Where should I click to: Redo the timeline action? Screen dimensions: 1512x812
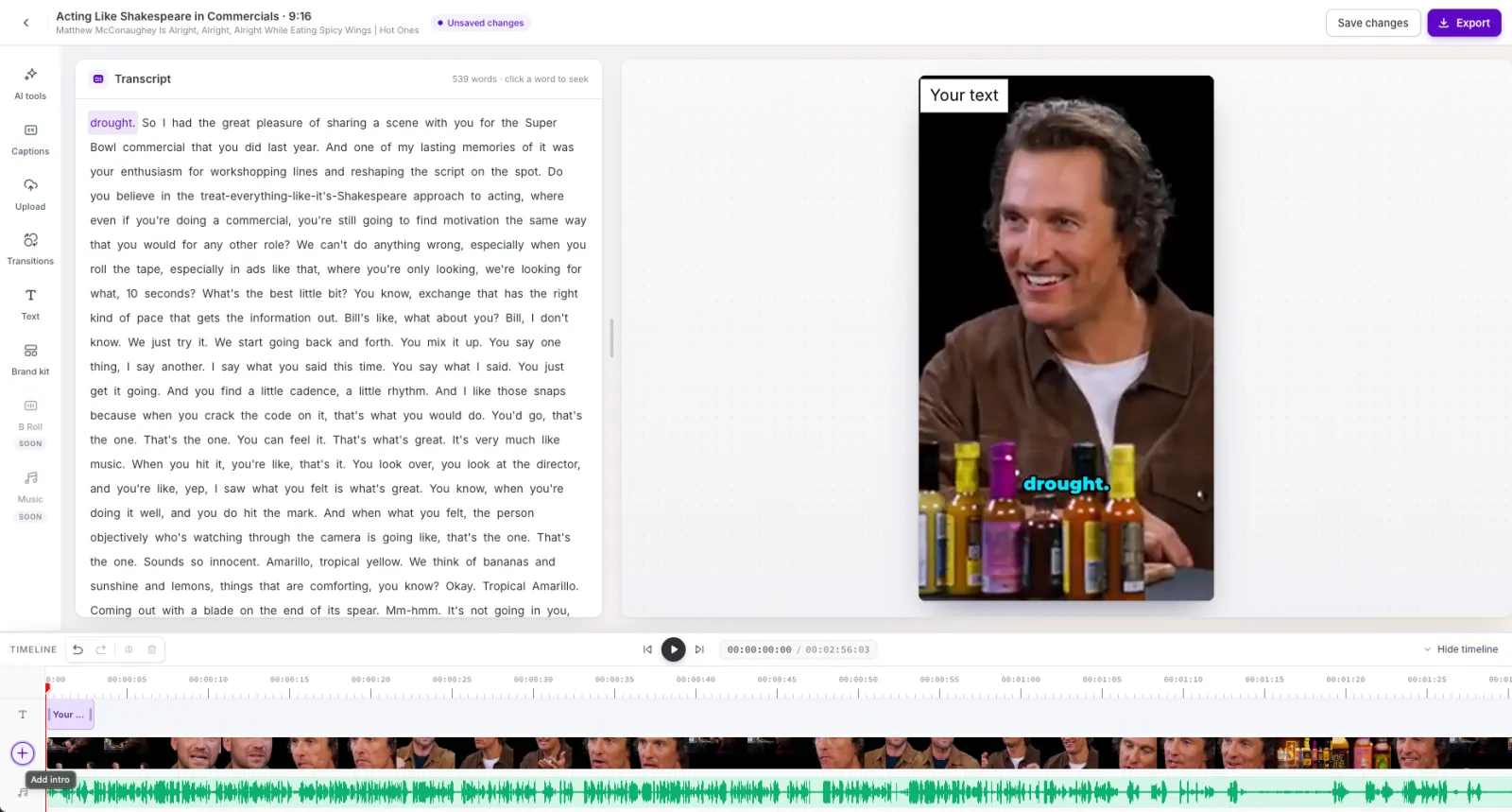(x=101, y=649)
